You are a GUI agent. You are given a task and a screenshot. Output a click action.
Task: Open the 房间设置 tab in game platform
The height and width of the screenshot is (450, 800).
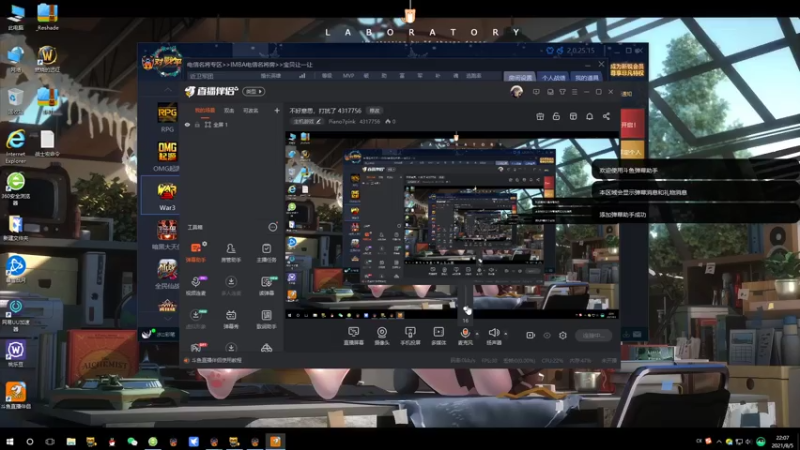pyautogui.click(x=520, y=77)
